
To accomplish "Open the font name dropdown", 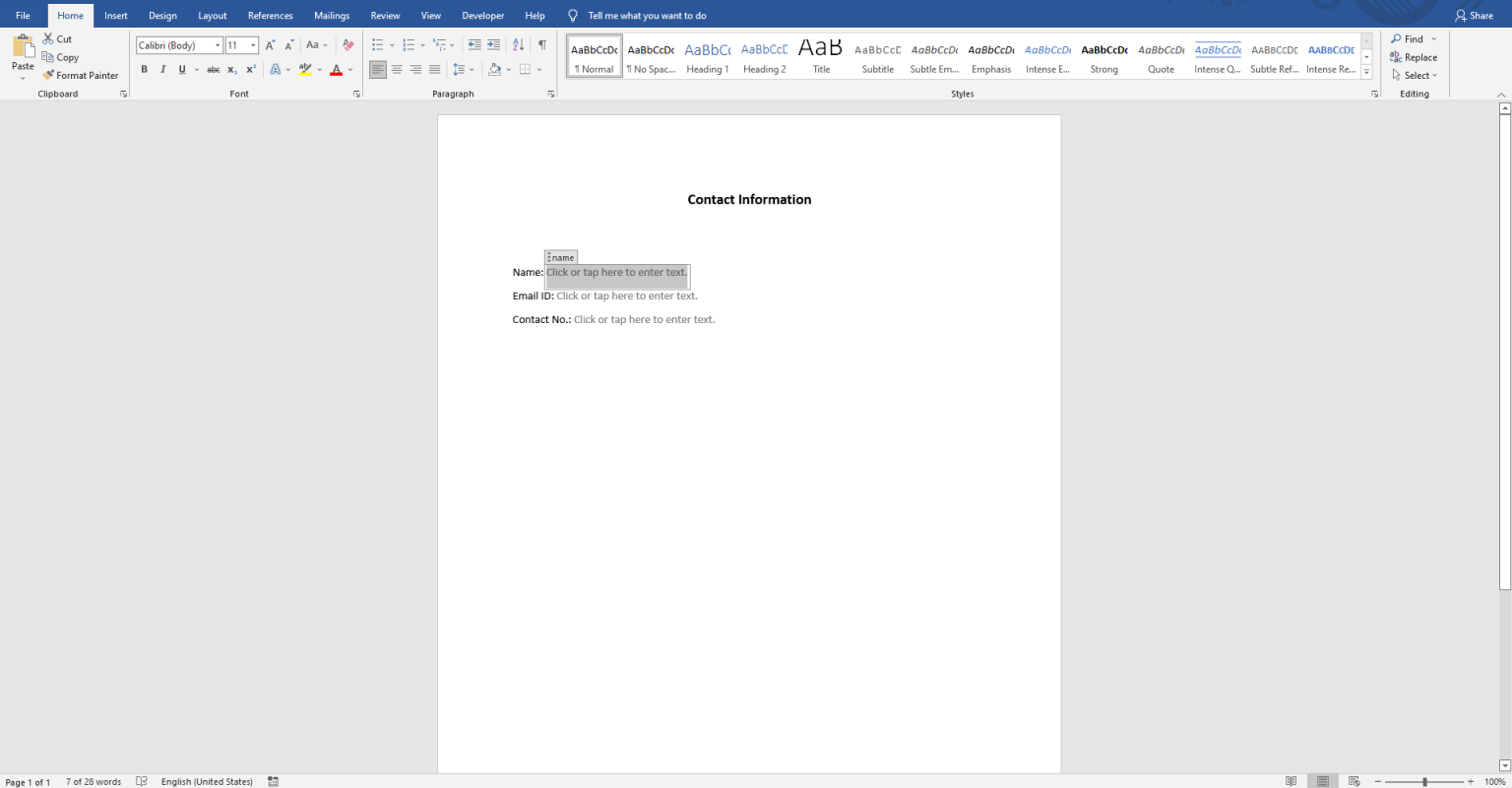I will click(x=218, y=45).
